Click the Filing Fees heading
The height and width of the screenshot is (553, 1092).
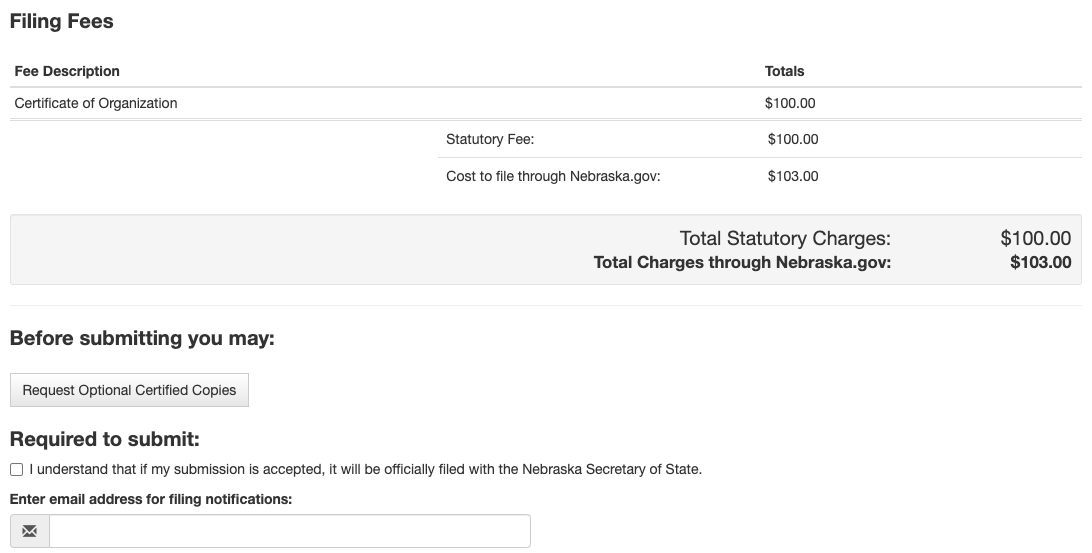(x=61, y=22)
